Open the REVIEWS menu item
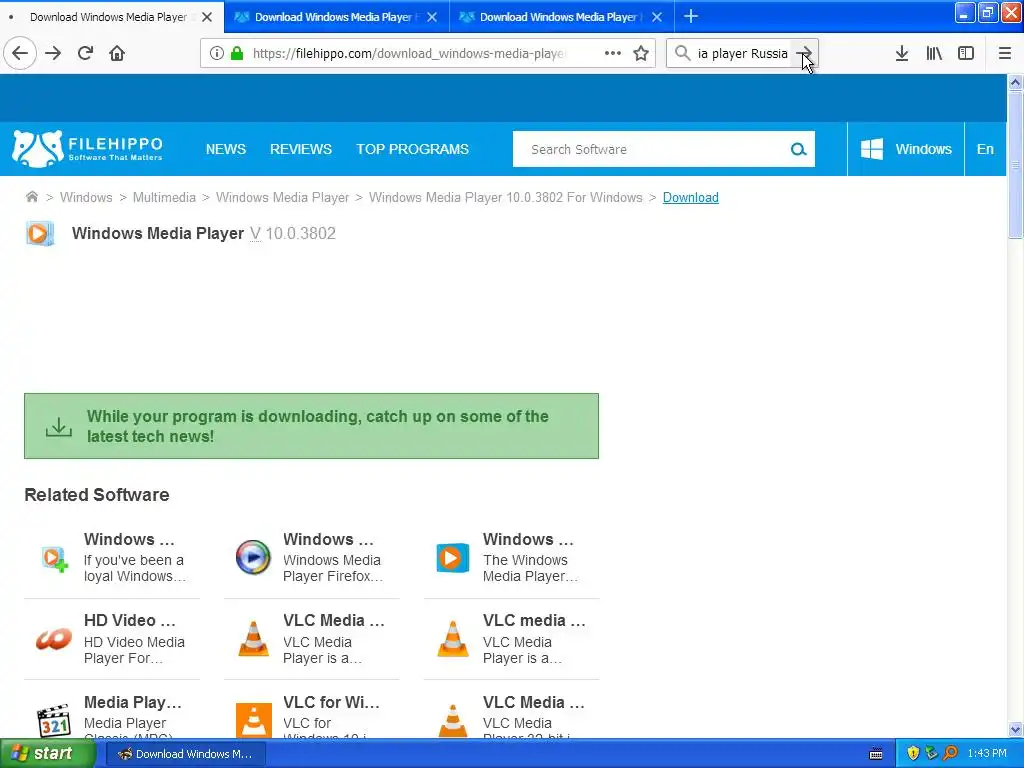 (x=301, y=149)
